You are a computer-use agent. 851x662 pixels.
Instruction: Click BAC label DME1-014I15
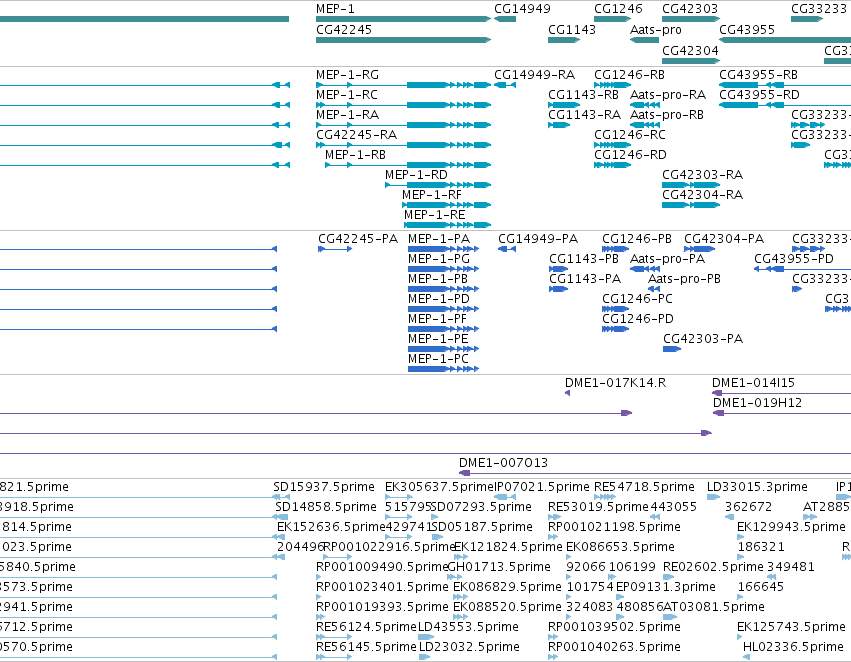click(x=753, y=383)
